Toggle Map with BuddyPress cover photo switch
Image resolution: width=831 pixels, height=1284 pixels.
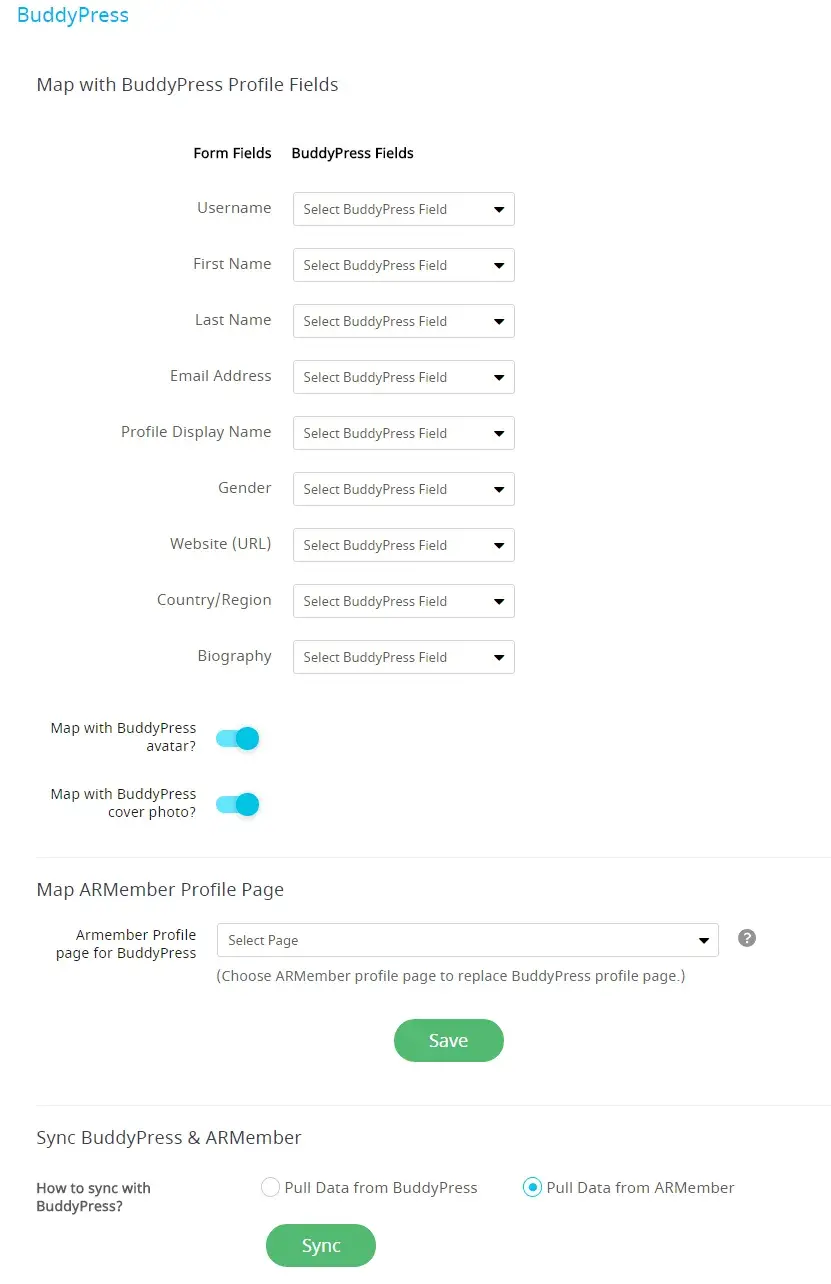point(238,804)
